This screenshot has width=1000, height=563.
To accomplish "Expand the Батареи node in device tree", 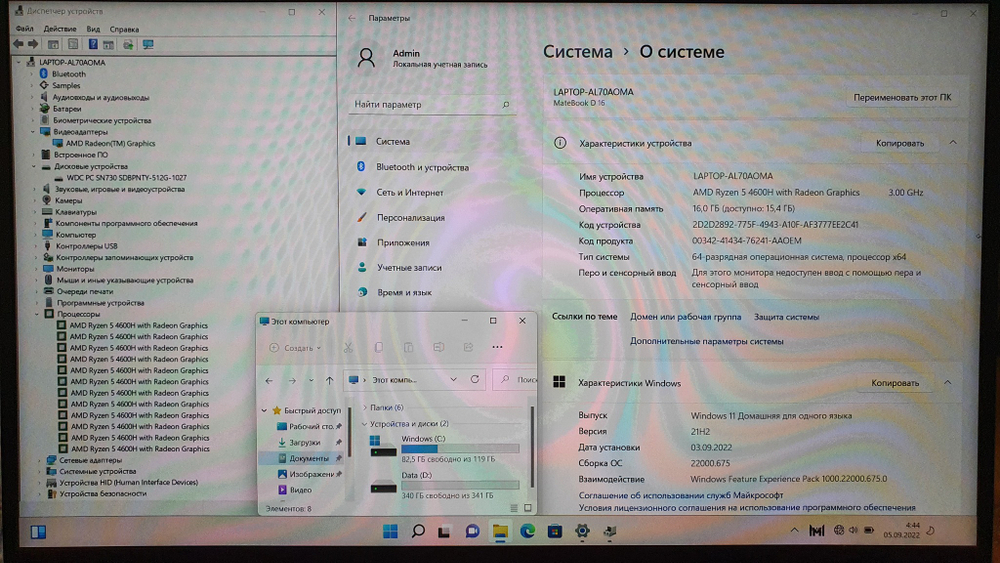I will coord(33,108).
